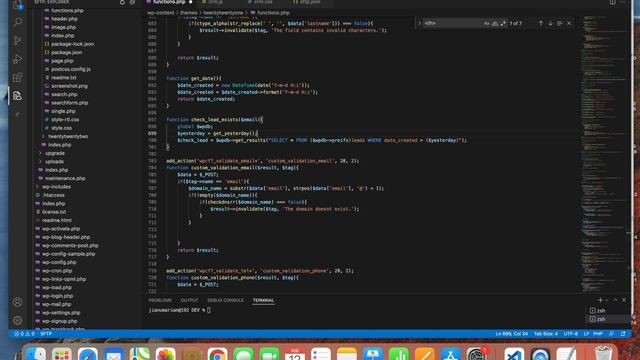Viewport: 640px width, 360px height.
Task: Expand the upgrade folder
Action: 55,153
